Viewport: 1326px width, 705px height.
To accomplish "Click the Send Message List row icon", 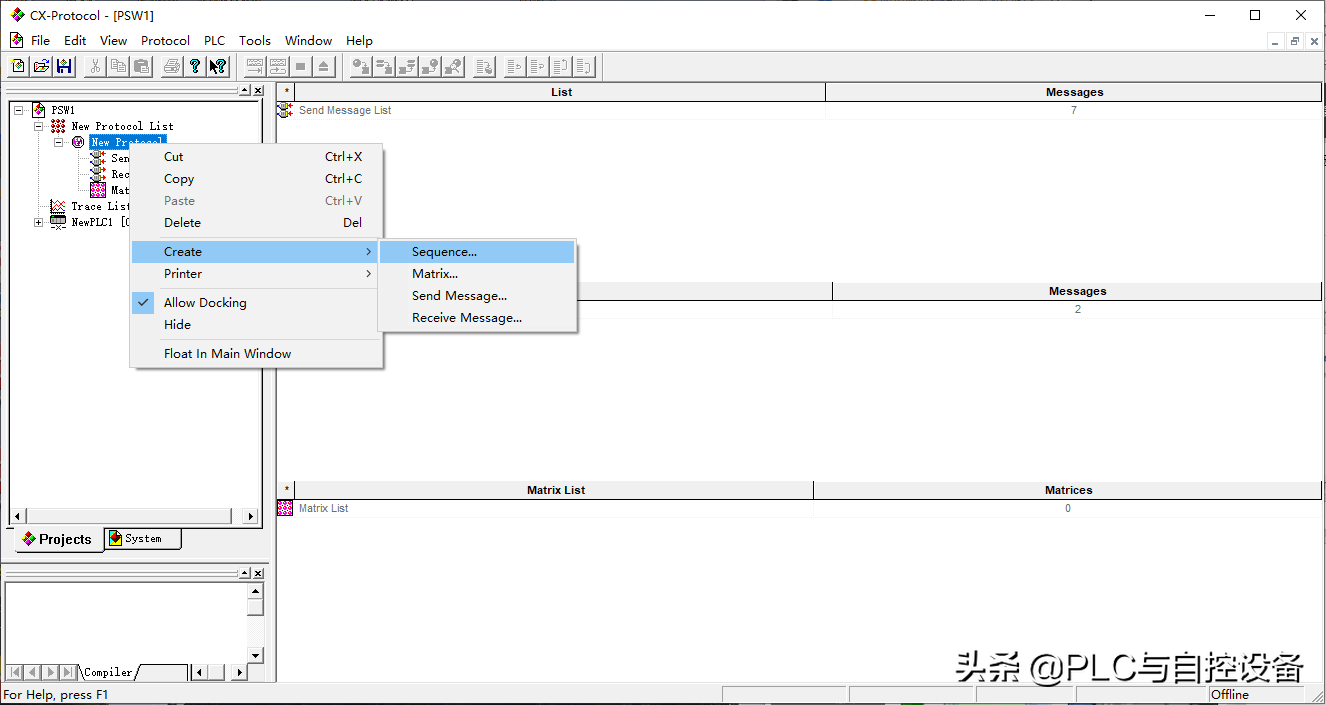I will coord(285,110).
